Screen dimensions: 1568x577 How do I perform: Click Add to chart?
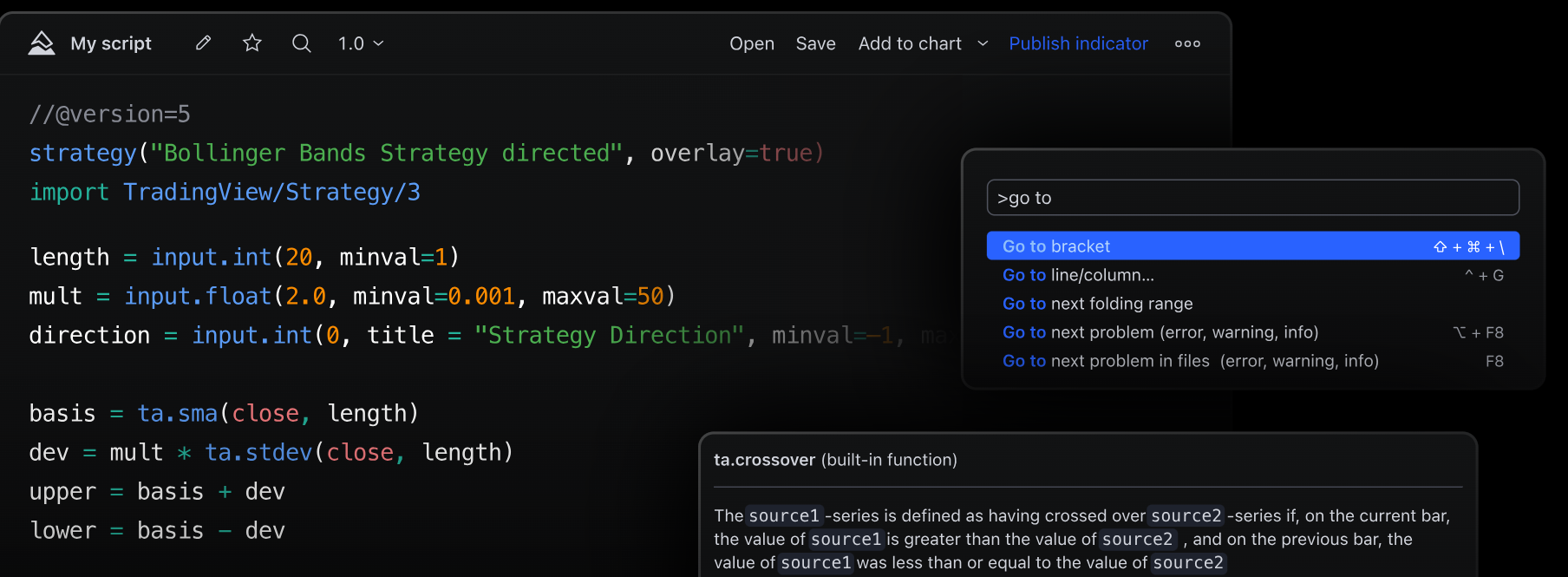[x=909, y=43]
